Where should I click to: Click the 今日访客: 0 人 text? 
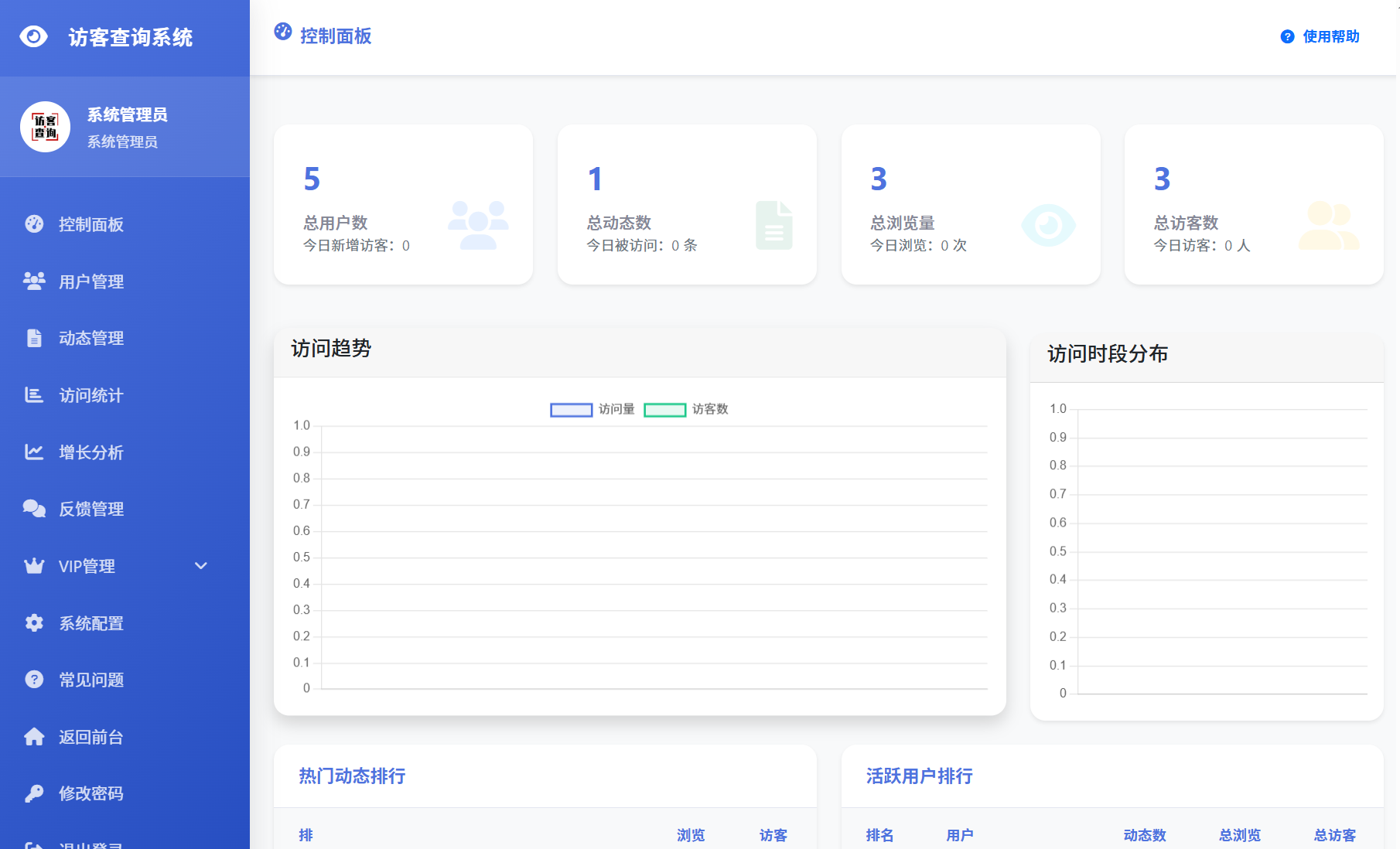1202,245
